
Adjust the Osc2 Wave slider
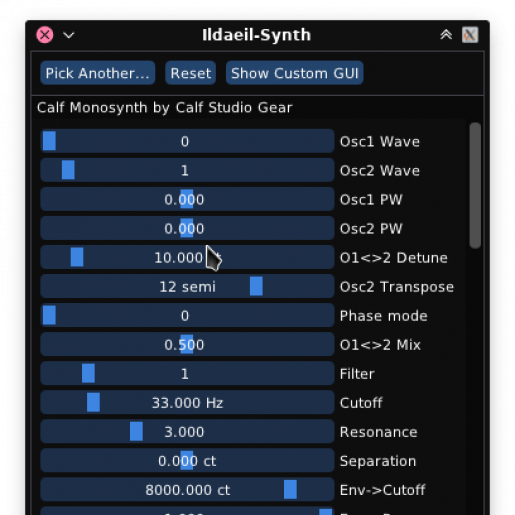(x=187, y=170)
